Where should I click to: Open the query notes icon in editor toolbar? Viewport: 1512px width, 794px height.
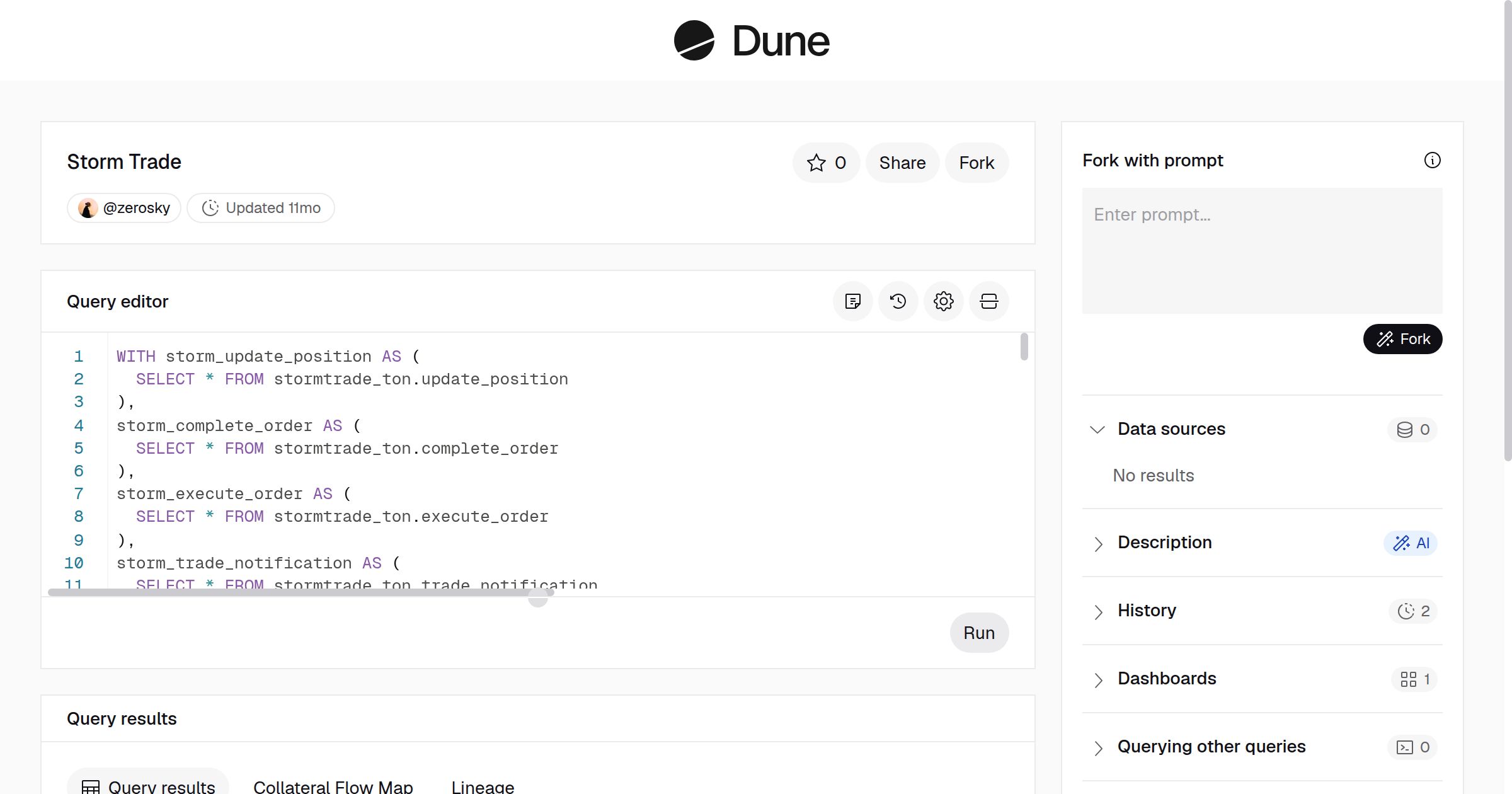[x=853, y=301]
